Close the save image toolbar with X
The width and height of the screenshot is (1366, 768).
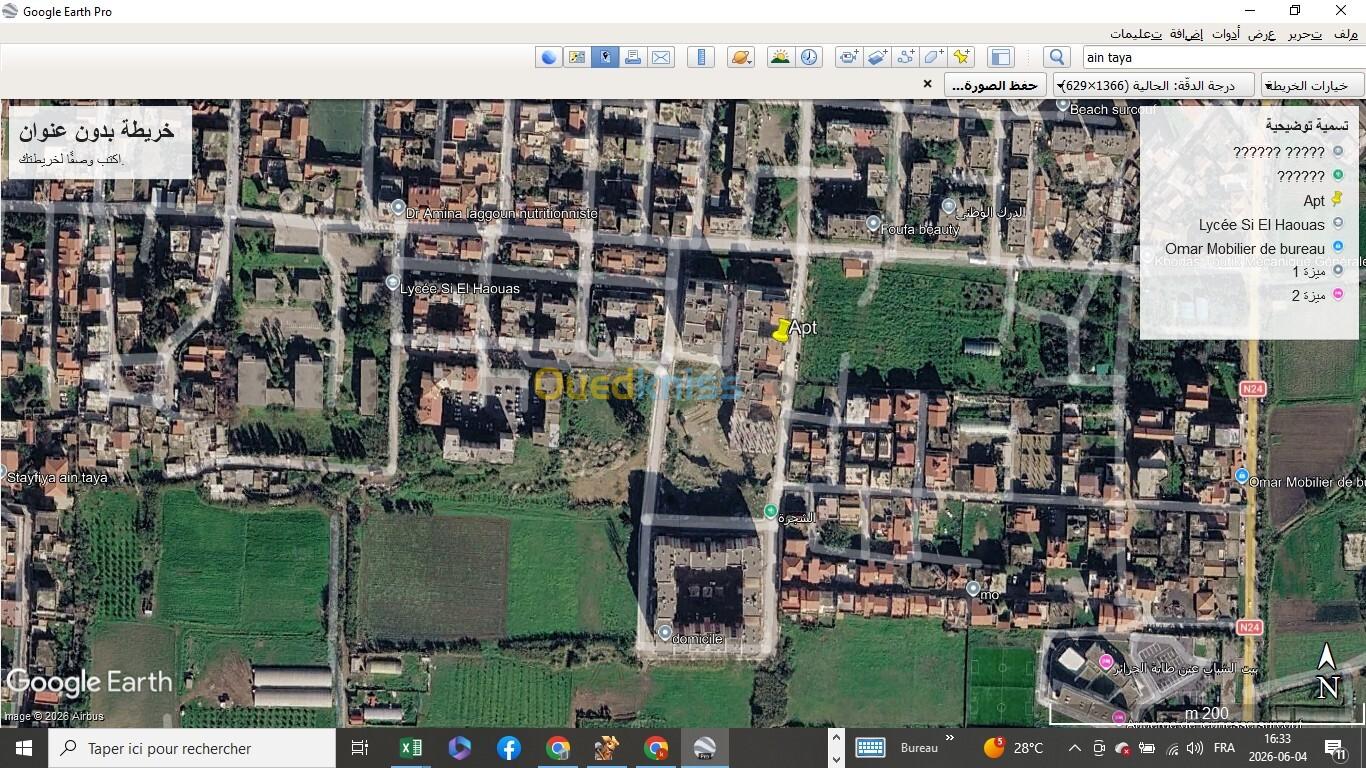927,84
